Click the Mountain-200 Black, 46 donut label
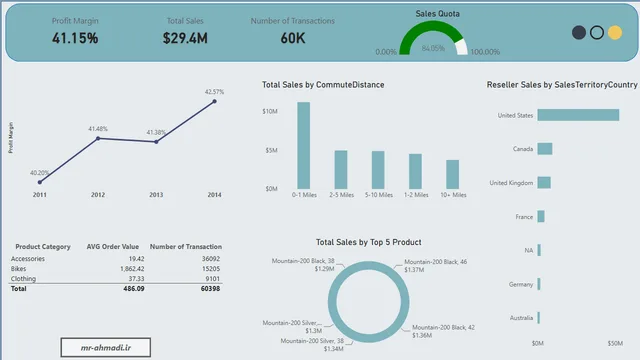This screenshot has height=360, width=640. tap(436, 265)
